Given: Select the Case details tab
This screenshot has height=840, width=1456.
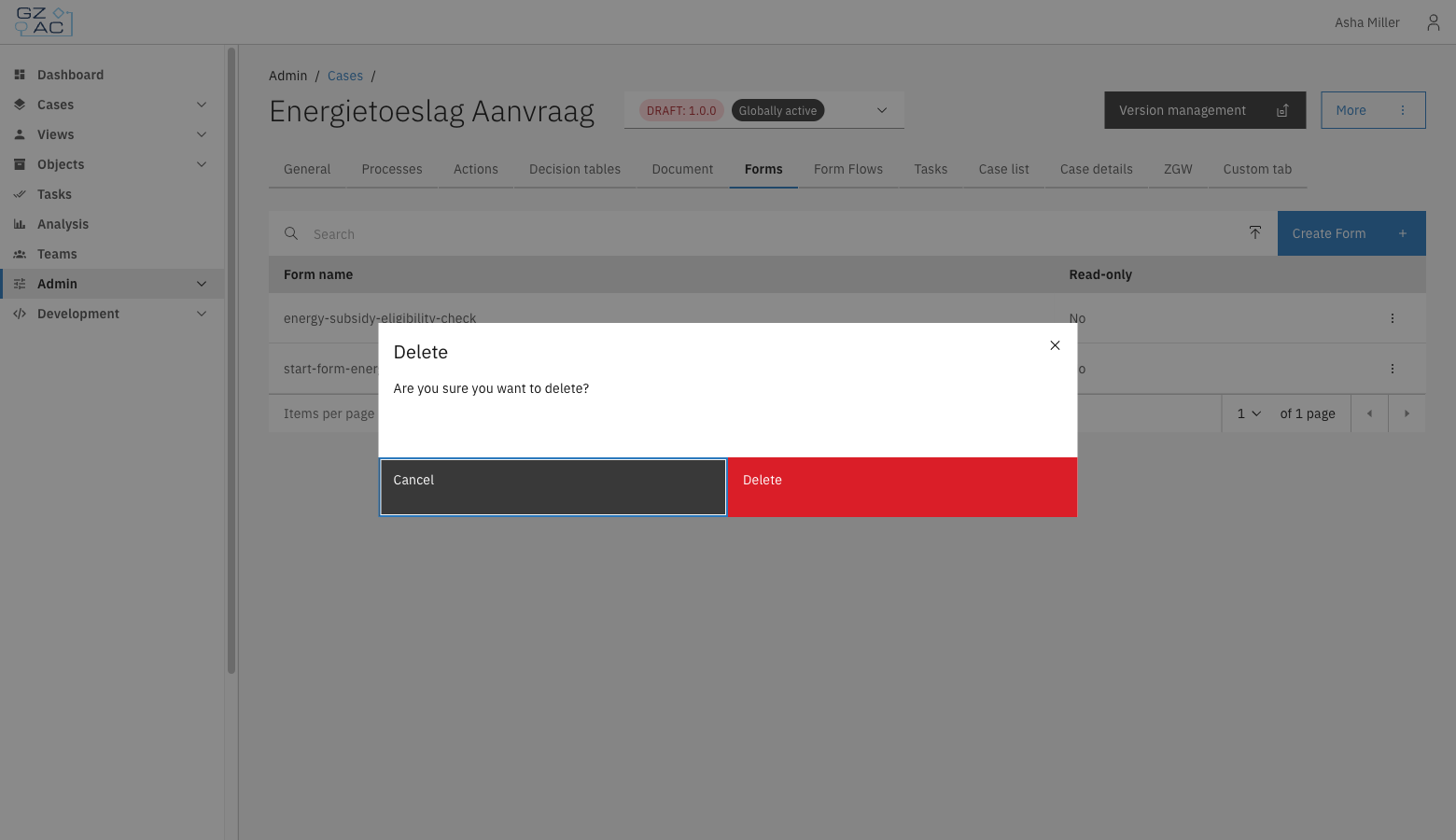Looking at the screenshot, I should click(x=1097, y=169).
